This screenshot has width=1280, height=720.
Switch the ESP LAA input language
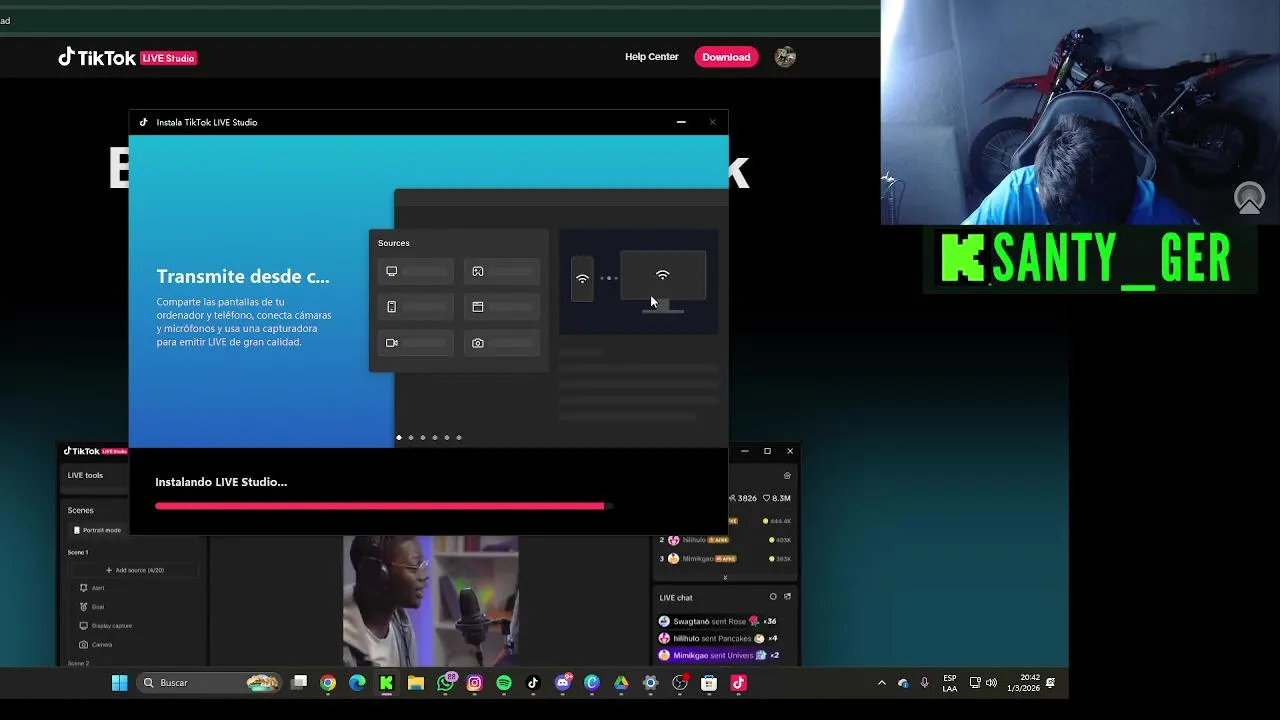click(950, 683)
